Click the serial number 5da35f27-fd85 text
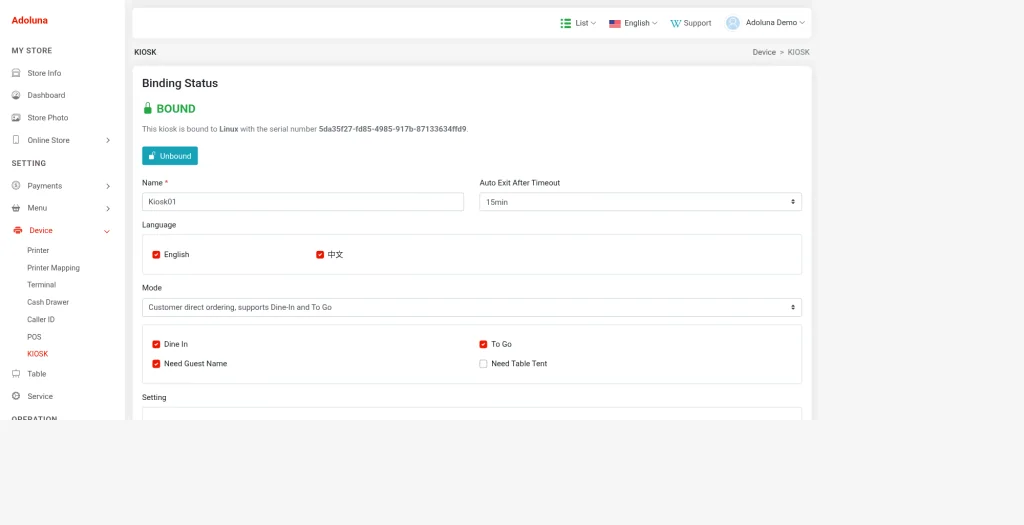This screenshot has height=525, width=1024. [x=393, y=129]
